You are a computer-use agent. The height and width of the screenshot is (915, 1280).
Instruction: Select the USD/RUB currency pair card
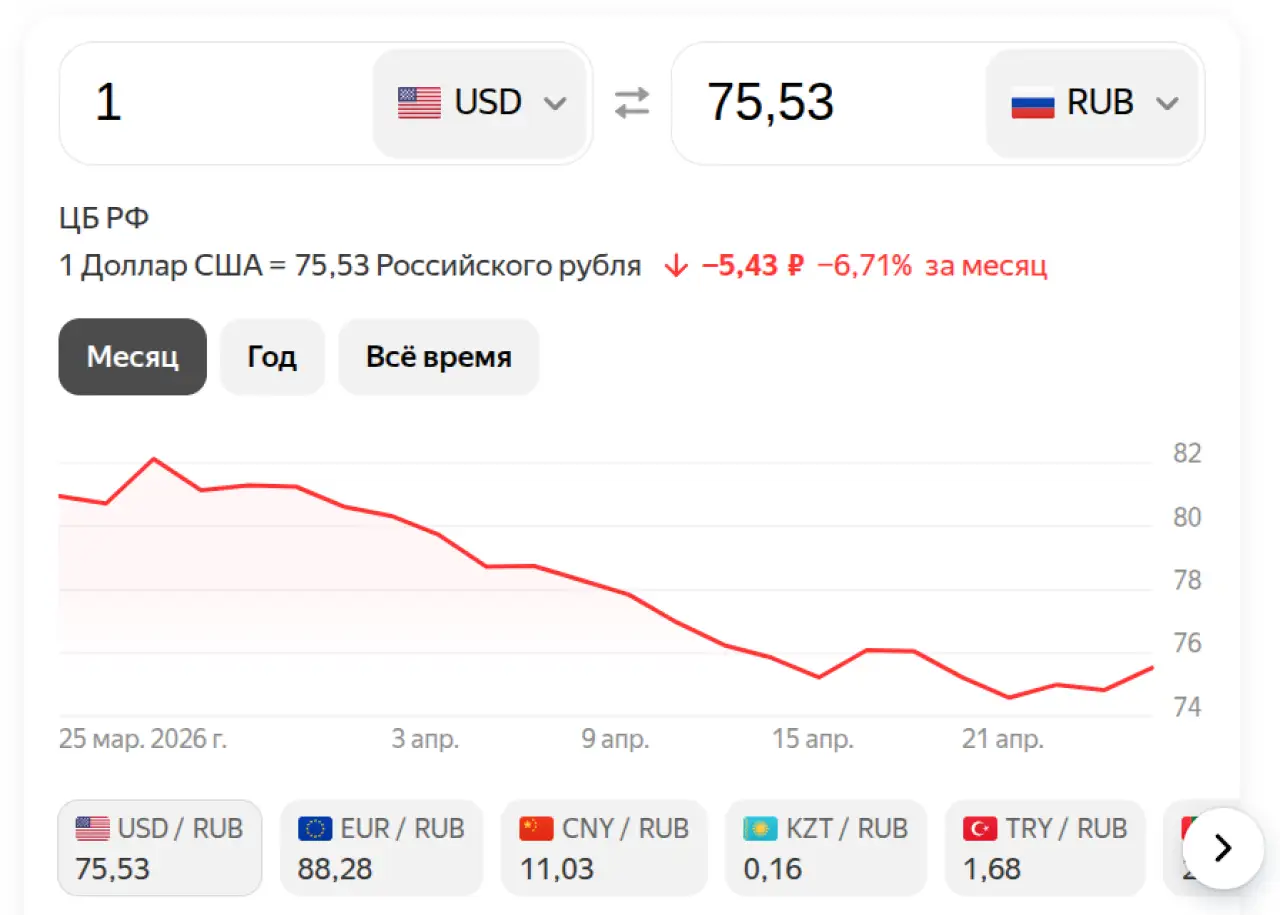pyautogui.click(x=160, y=847)
